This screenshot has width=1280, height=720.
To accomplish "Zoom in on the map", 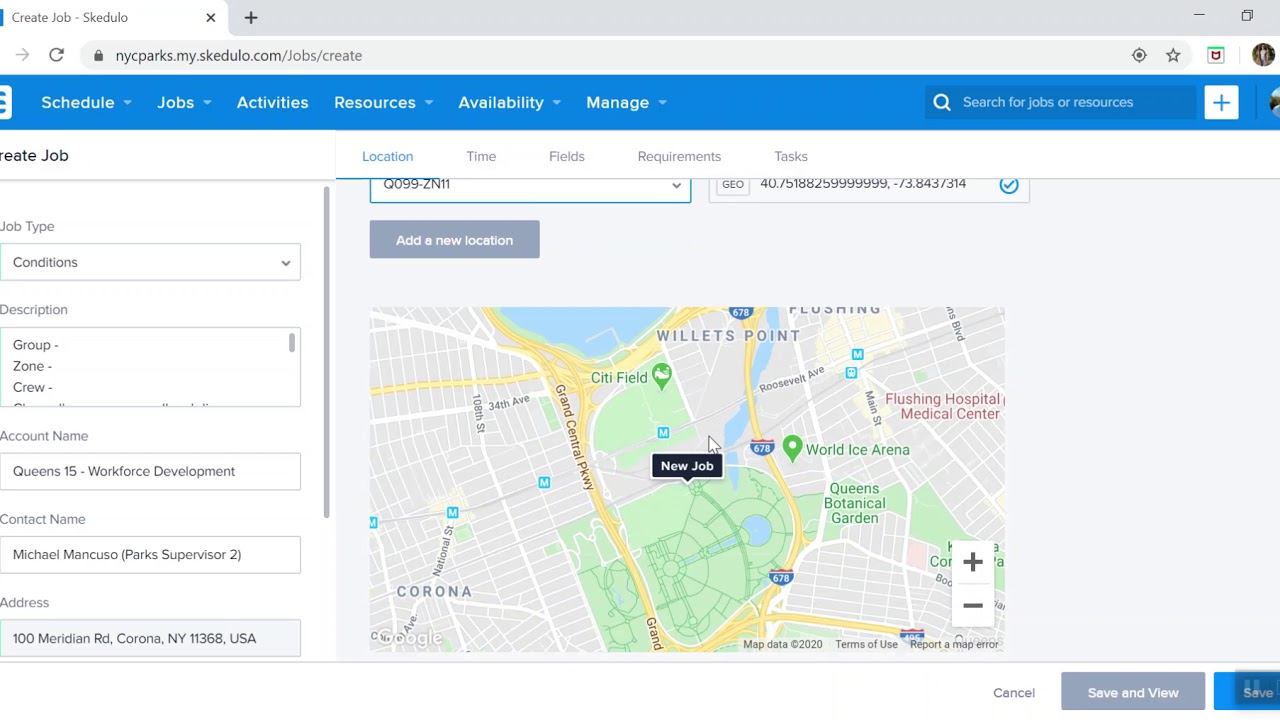I will pyautogui.click(x=973, y=562).
